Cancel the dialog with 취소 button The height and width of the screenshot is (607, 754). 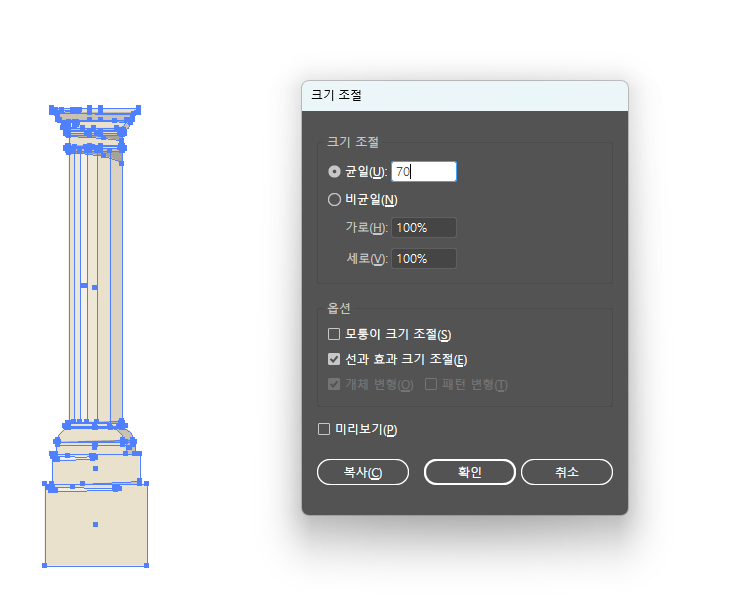(x=567, y=472)
